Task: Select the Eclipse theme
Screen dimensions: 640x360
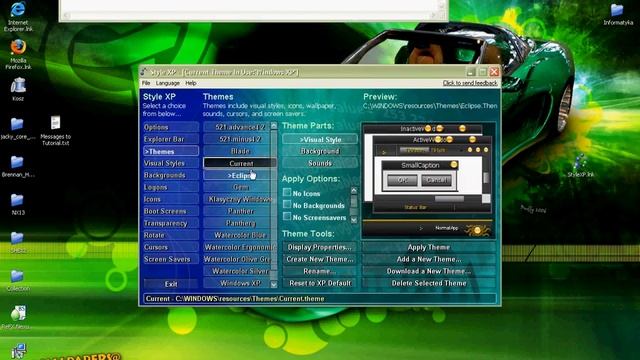Action: [237, 175]
